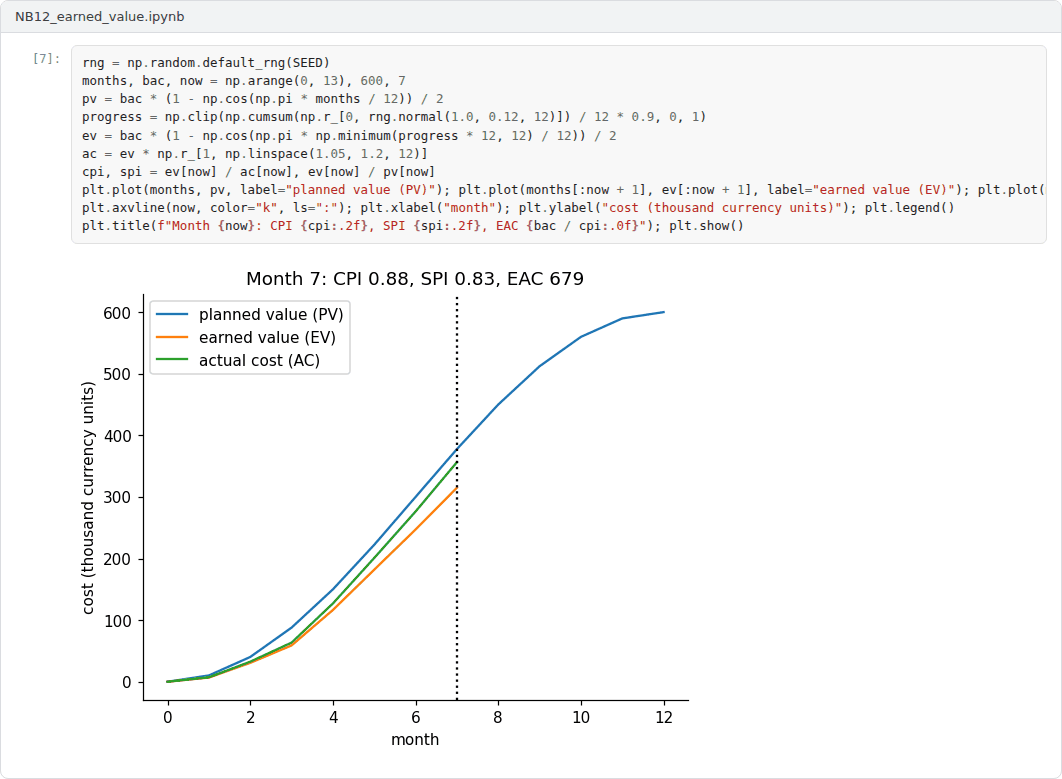Click the 'cpi, spi =' code line
The image size is (1062, 779).
click(x=258, y=172)
